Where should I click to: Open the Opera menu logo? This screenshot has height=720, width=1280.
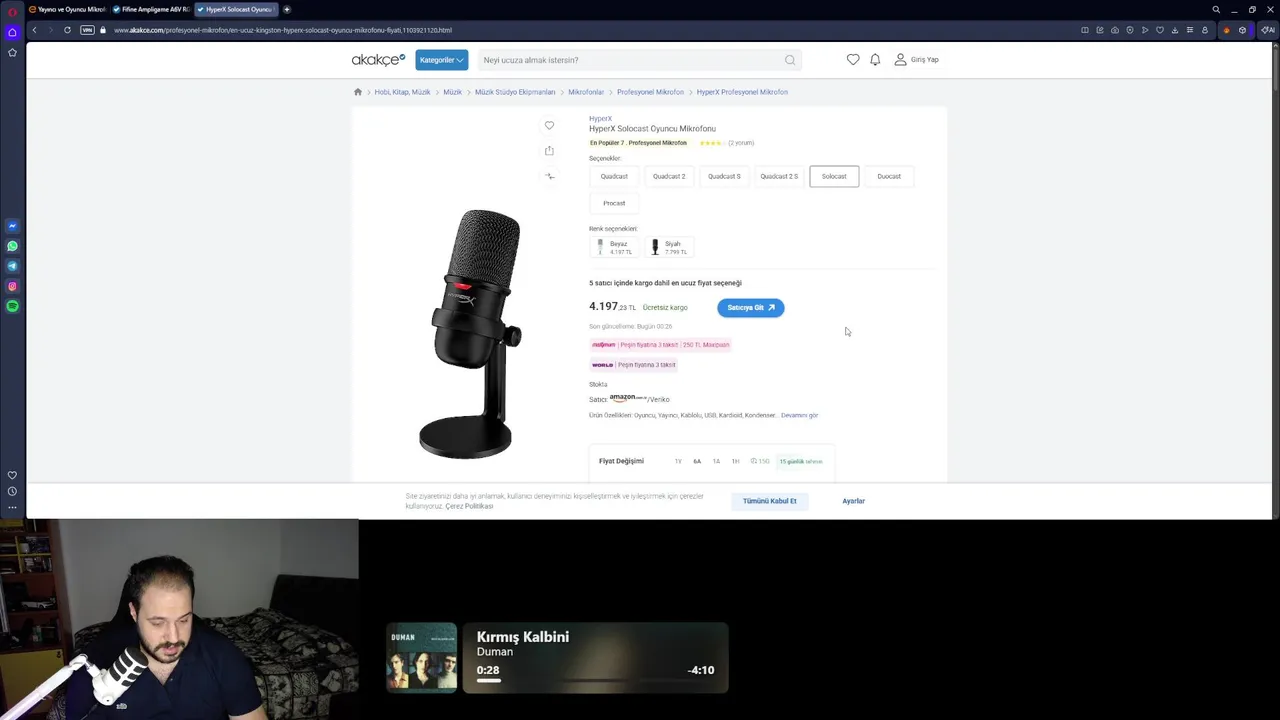click(x=12, y=11)
